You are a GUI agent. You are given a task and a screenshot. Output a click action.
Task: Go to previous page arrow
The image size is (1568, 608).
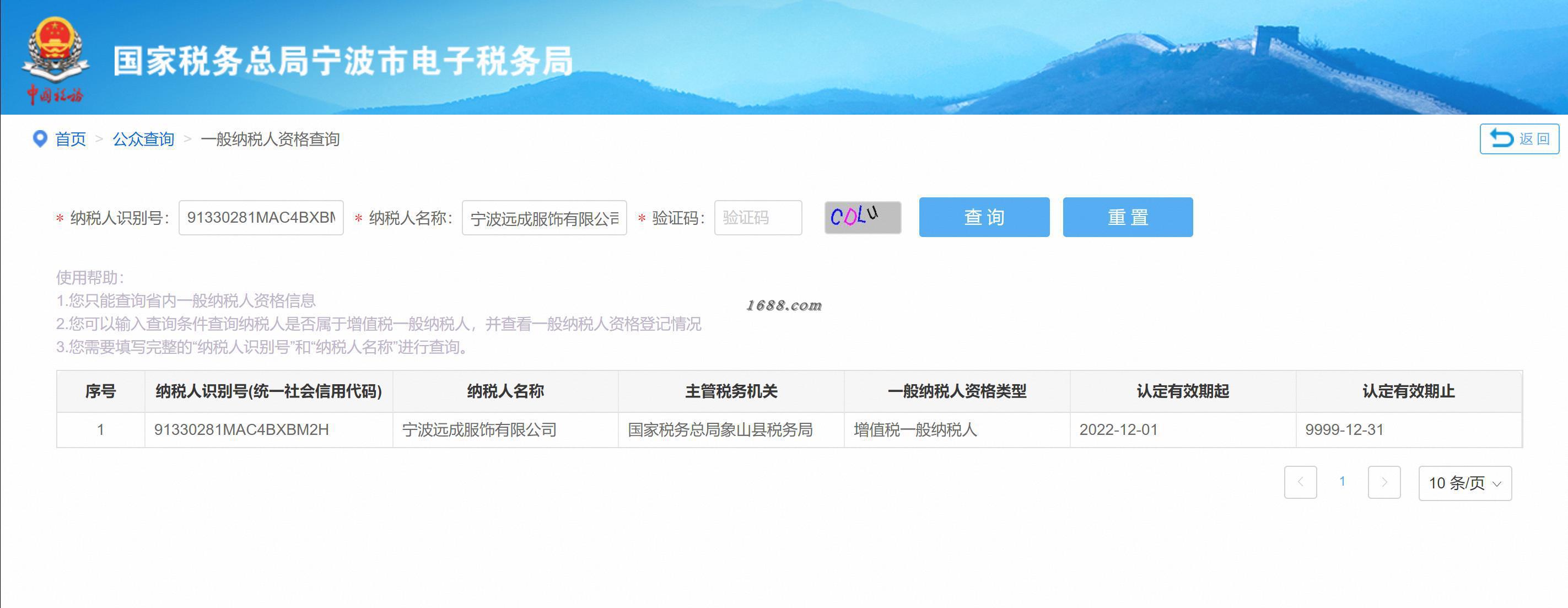point(1300,483)
